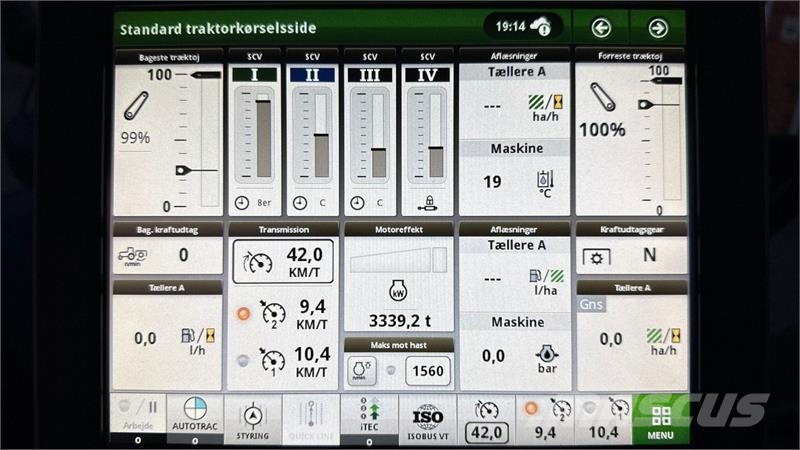Tap the PTO gear icon in Kraftudtagsgear
This screenshot has width=800, height=450.
click(596, 257)
